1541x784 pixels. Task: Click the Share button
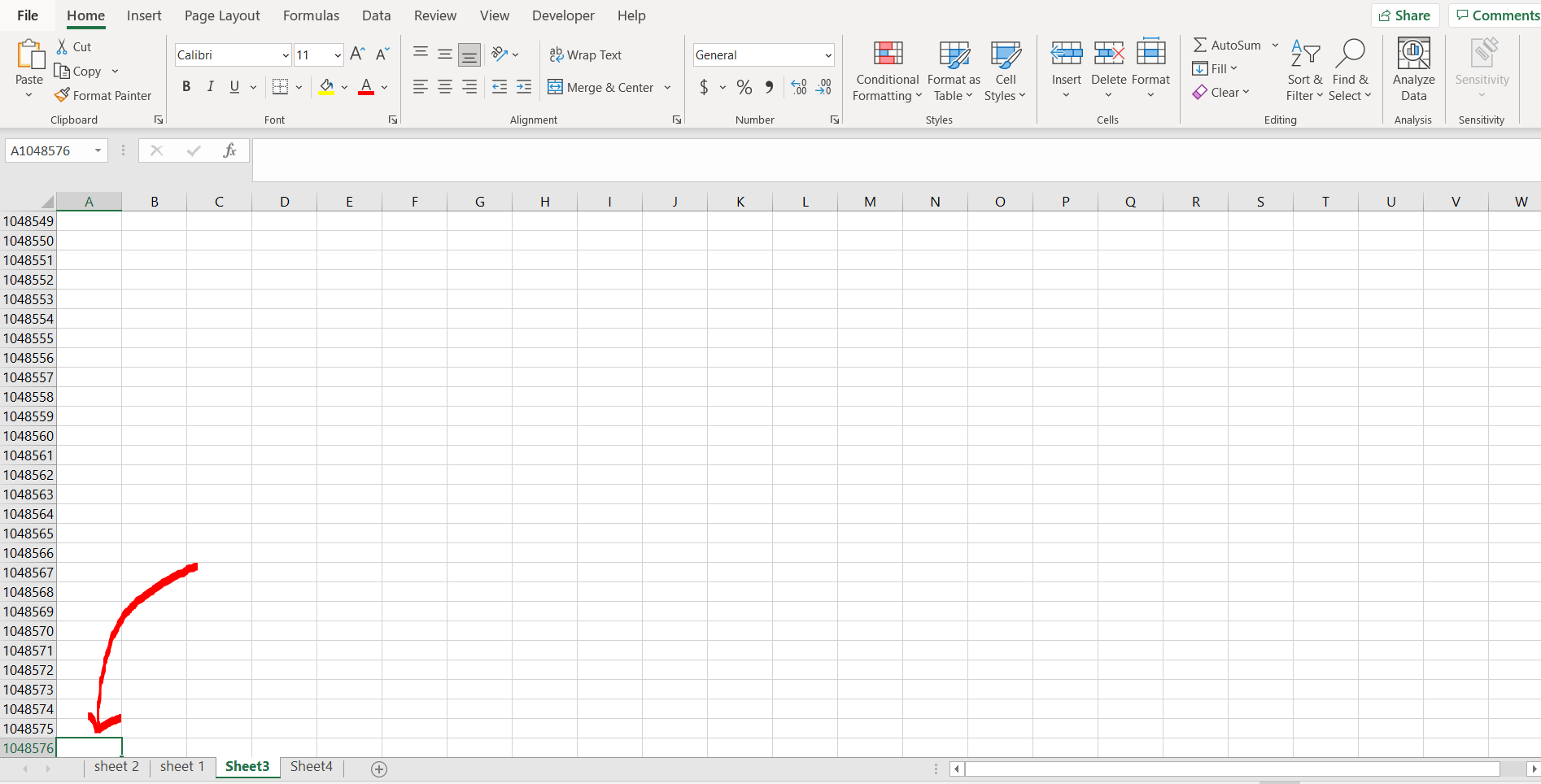[1405, 15]
